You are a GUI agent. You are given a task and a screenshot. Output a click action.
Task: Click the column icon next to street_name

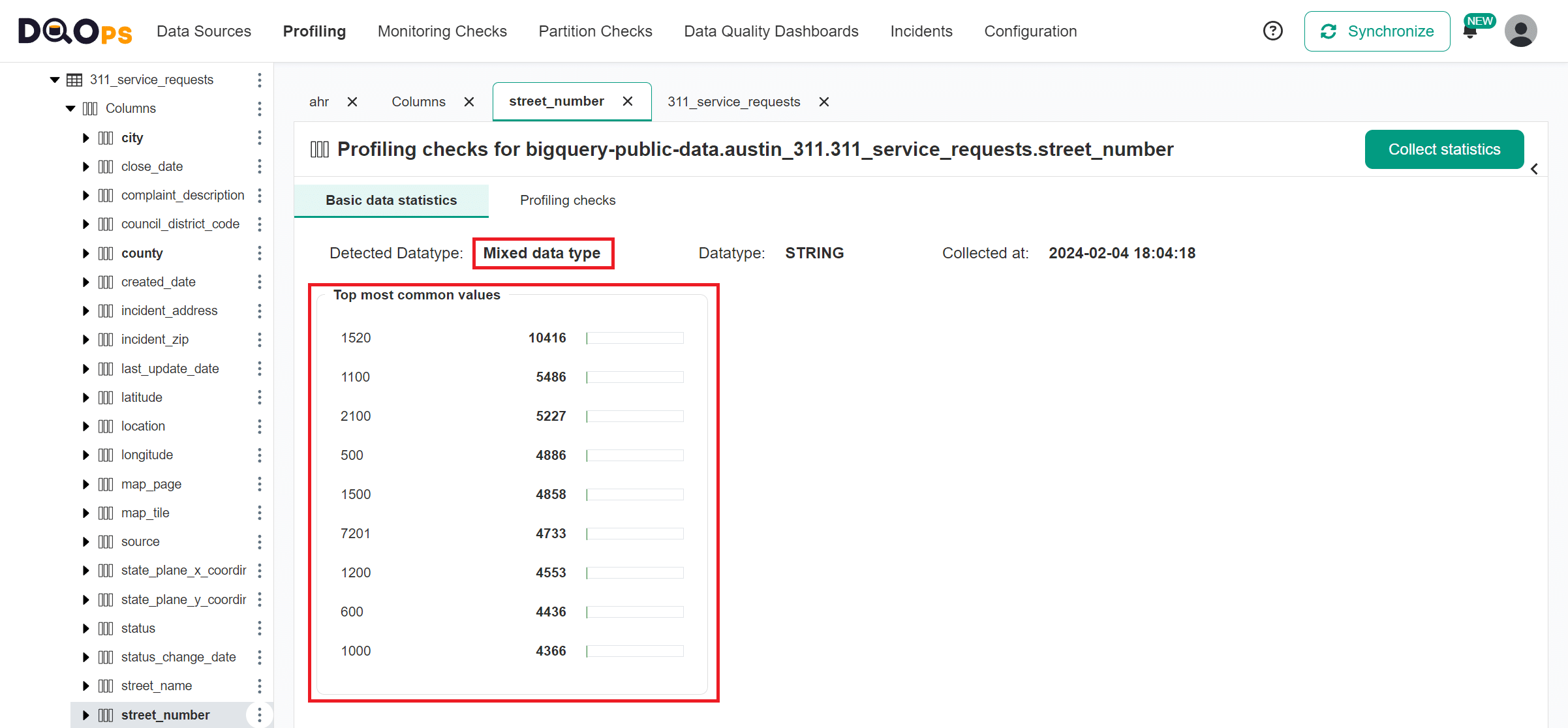coord(106,686)
